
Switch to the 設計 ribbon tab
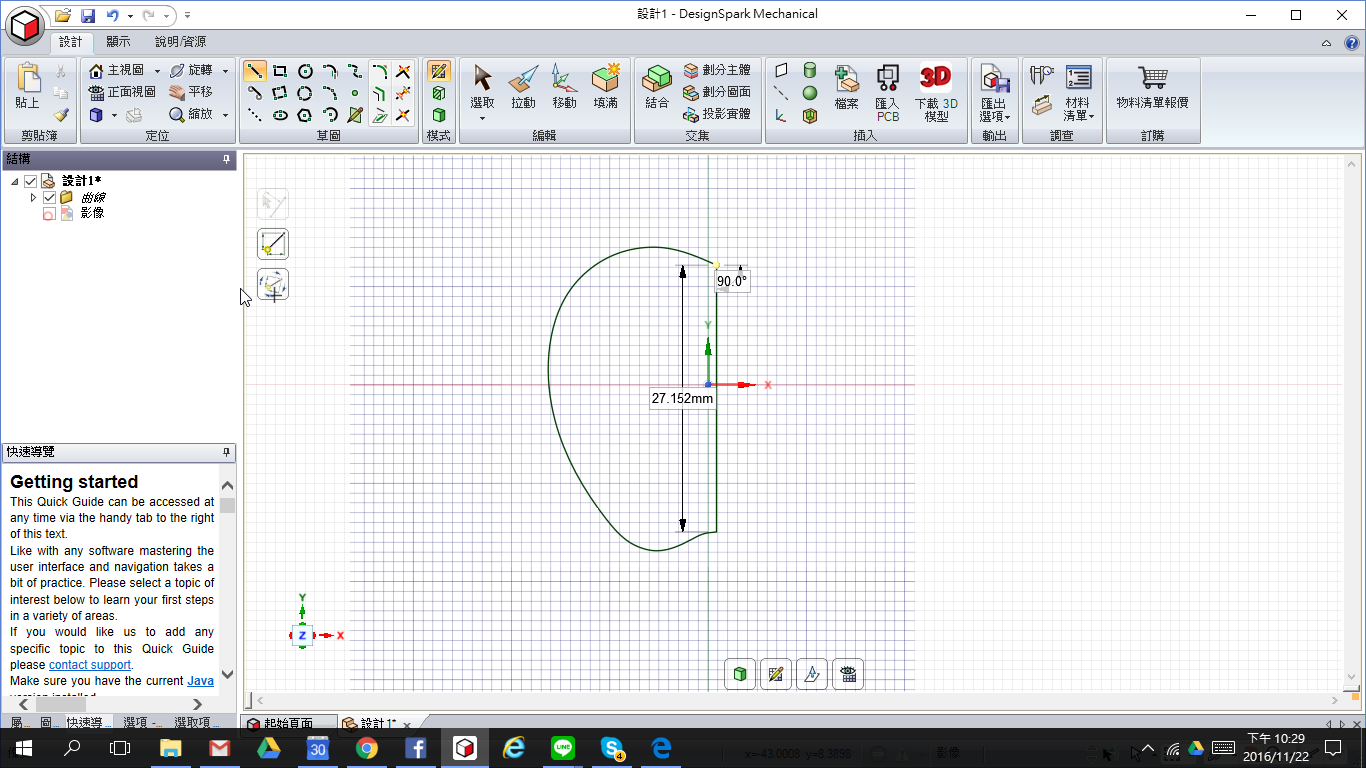coord(71,42)
